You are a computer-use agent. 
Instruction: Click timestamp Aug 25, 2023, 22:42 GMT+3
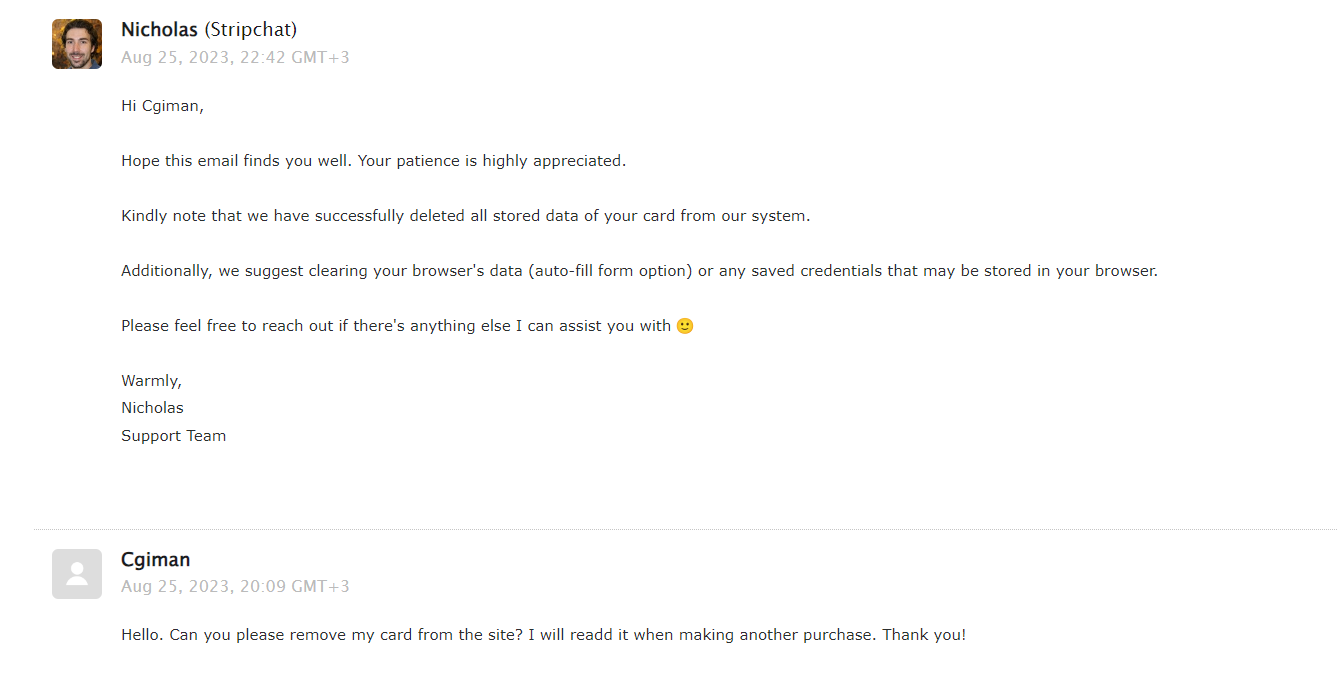[235, 58]
